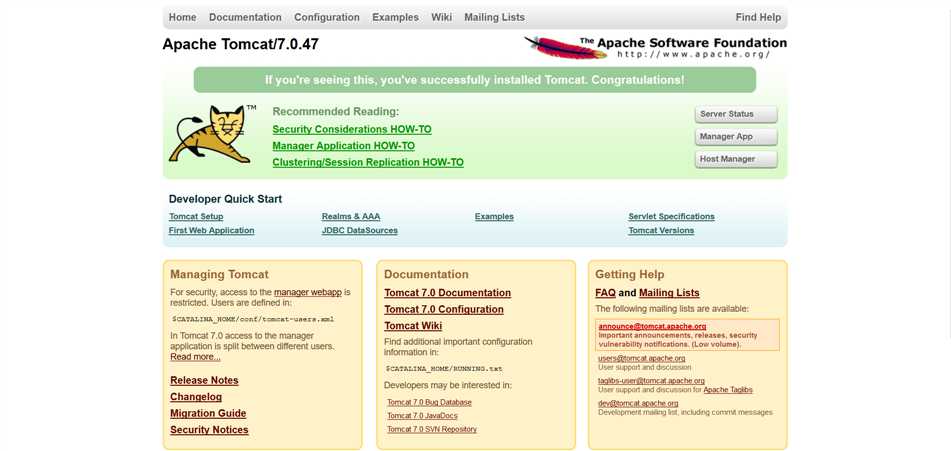Open First Web Application link
This screenshot has height=451, width=951.
(x=212, y=230)
